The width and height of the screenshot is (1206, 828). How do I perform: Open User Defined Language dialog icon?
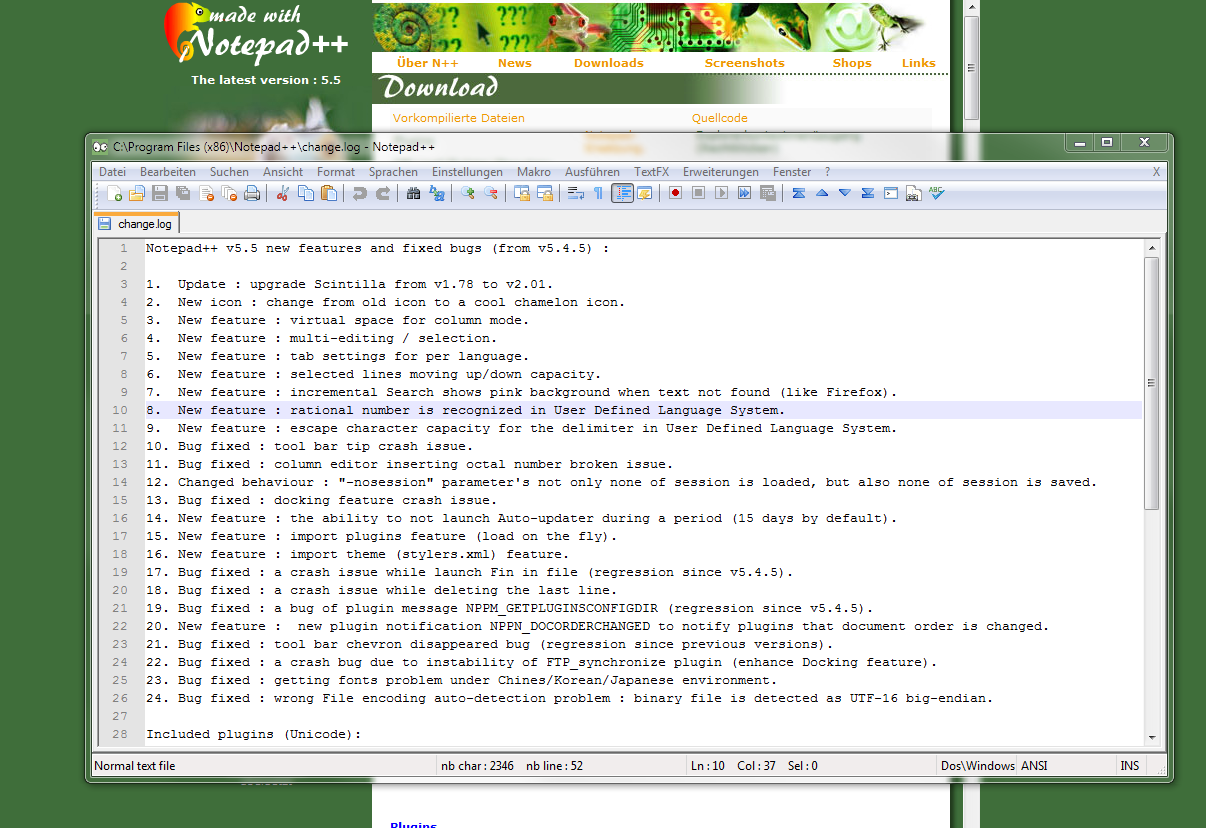(x=644, y=193)
